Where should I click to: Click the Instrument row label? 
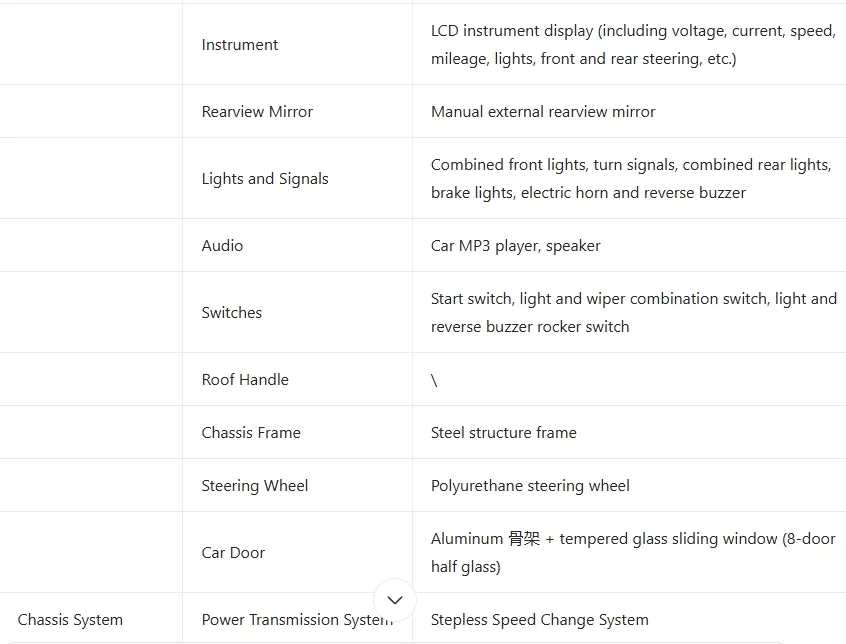point(239,44)
